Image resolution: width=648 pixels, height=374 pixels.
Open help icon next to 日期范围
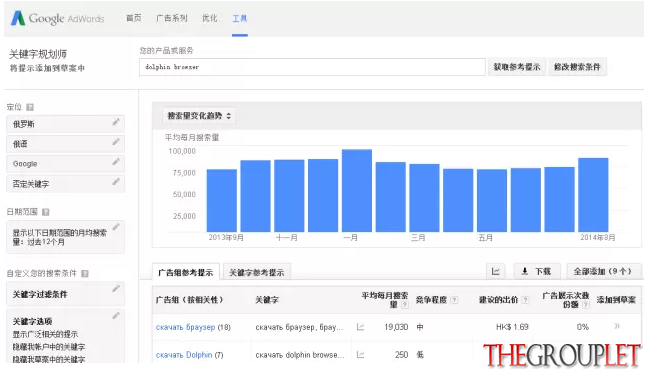click(x=45, y=212)
